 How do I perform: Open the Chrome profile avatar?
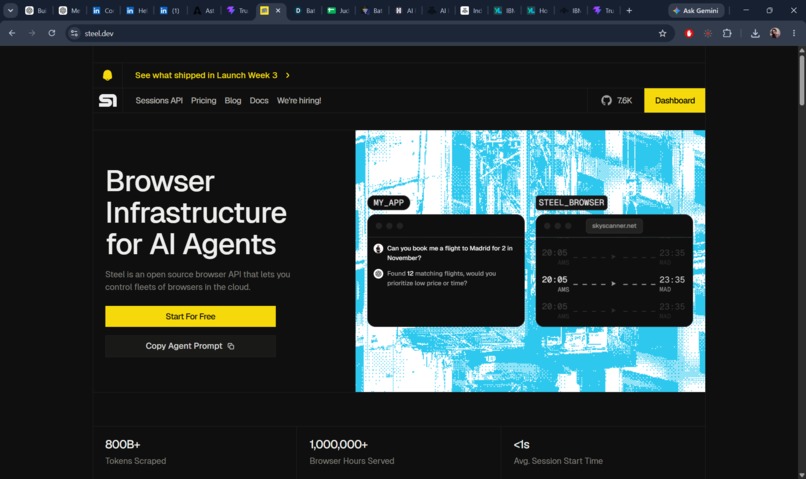pyautogui.click(x=775, y=33)
